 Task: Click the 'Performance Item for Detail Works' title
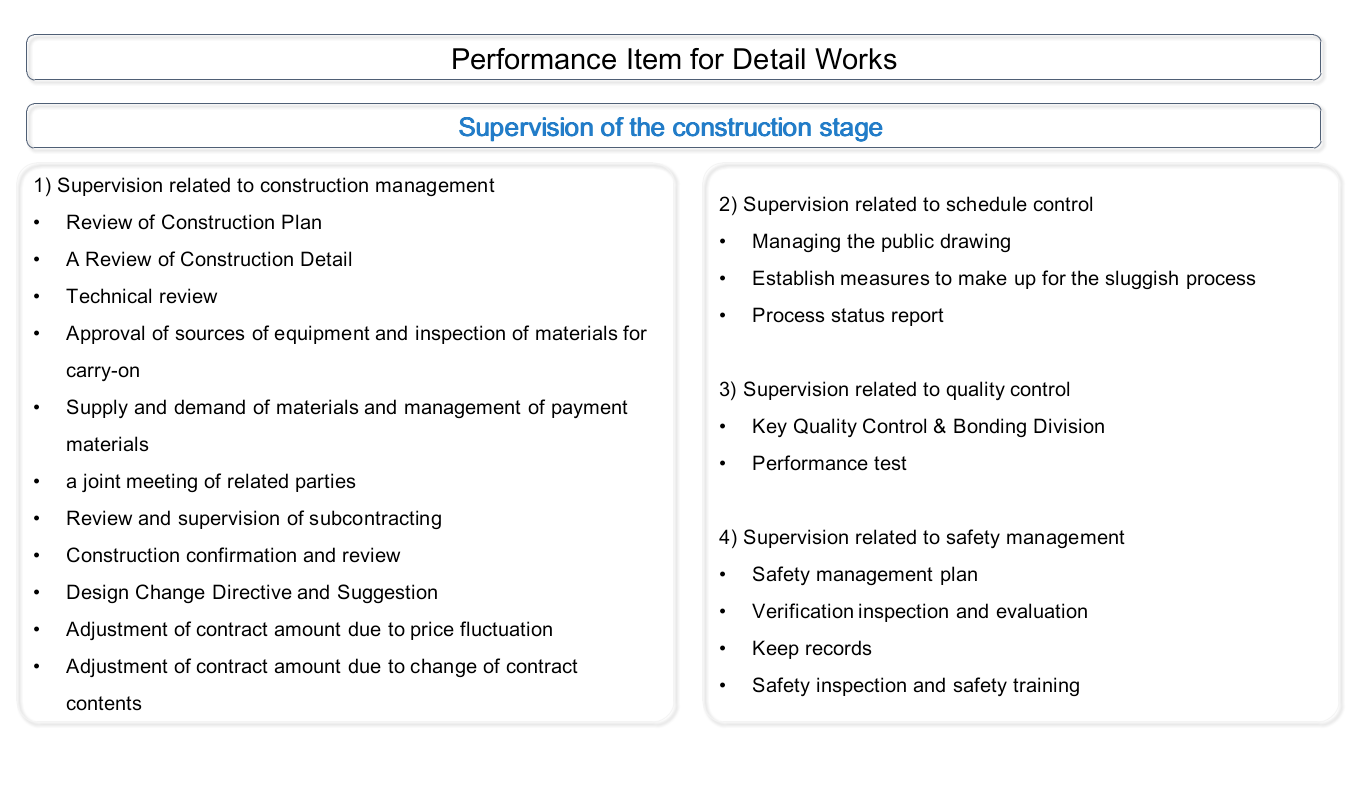click(x=673, y=59)
